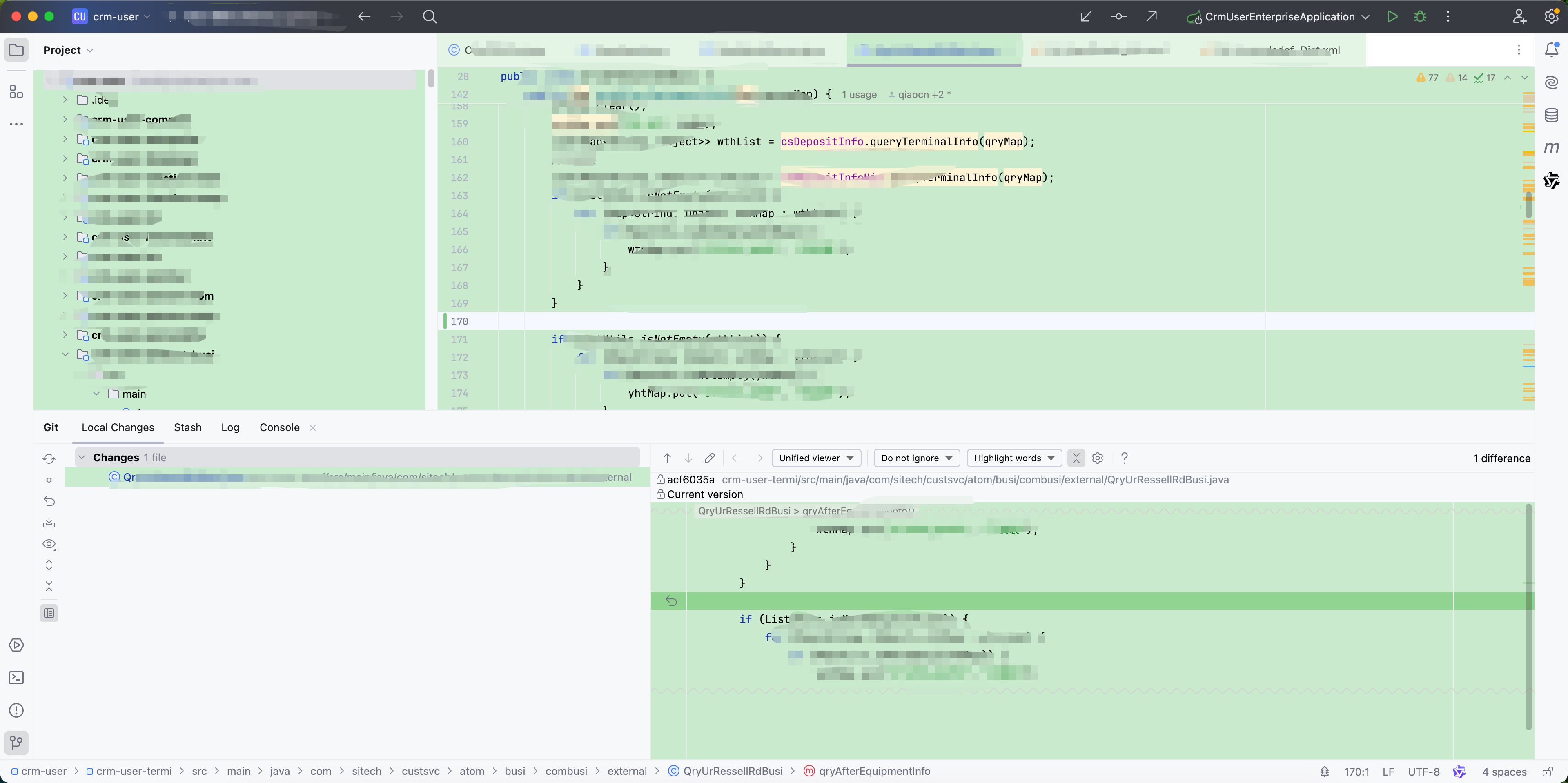This screenshot has height=783, width=1568.
Task: Expand the .idea folder
Action: 65,100
